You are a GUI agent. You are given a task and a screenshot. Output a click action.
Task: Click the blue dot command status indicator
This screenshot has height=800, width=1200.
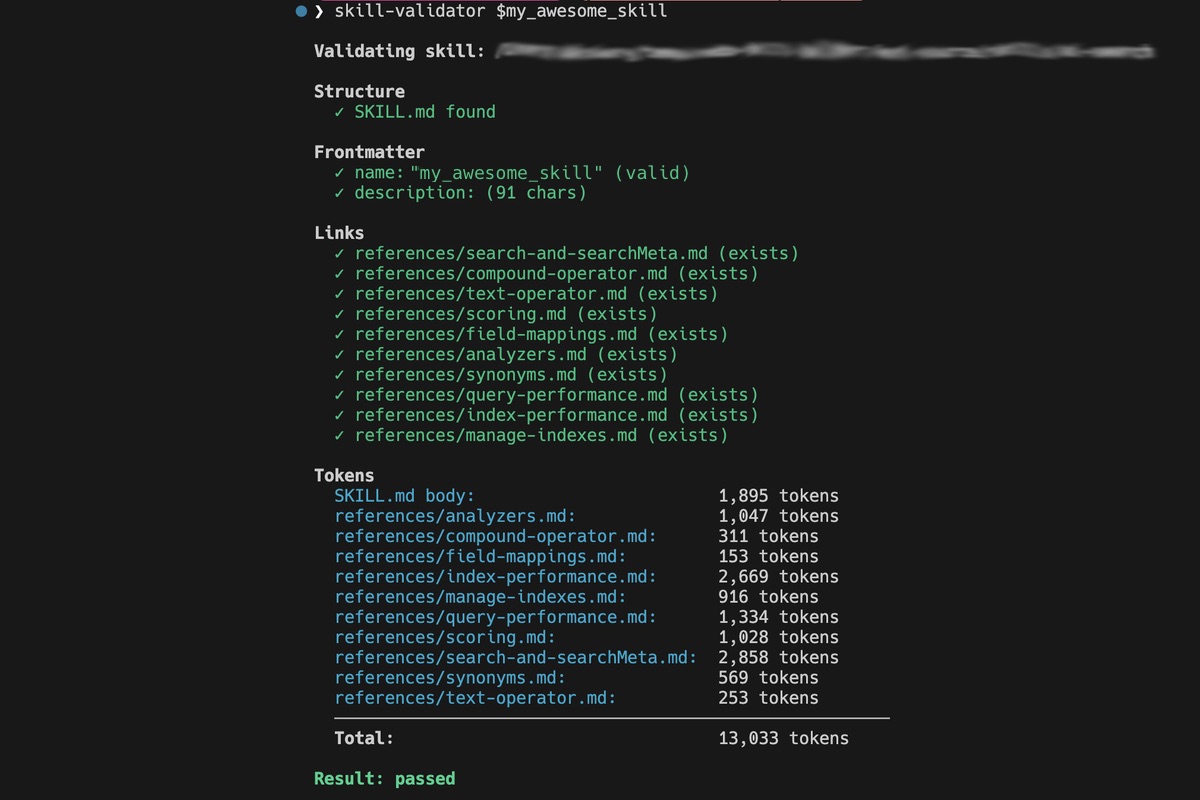[x=301, y=12]
